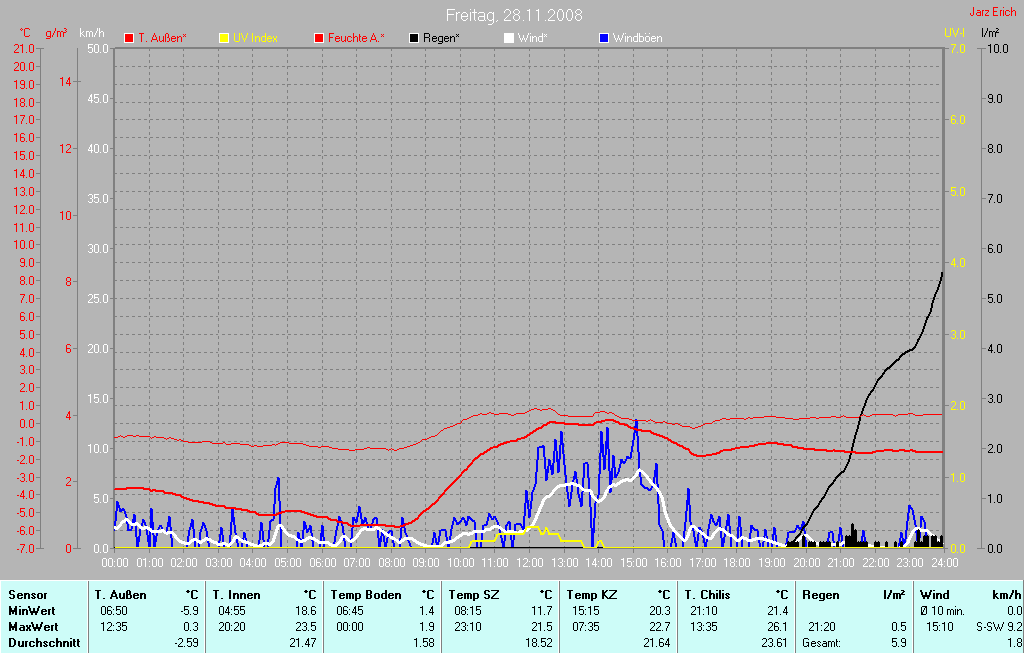The width and height of the screenshot is (1024, 653).
Task: Click the 'Durchschnitt' row header
Action: click(44, 643)
